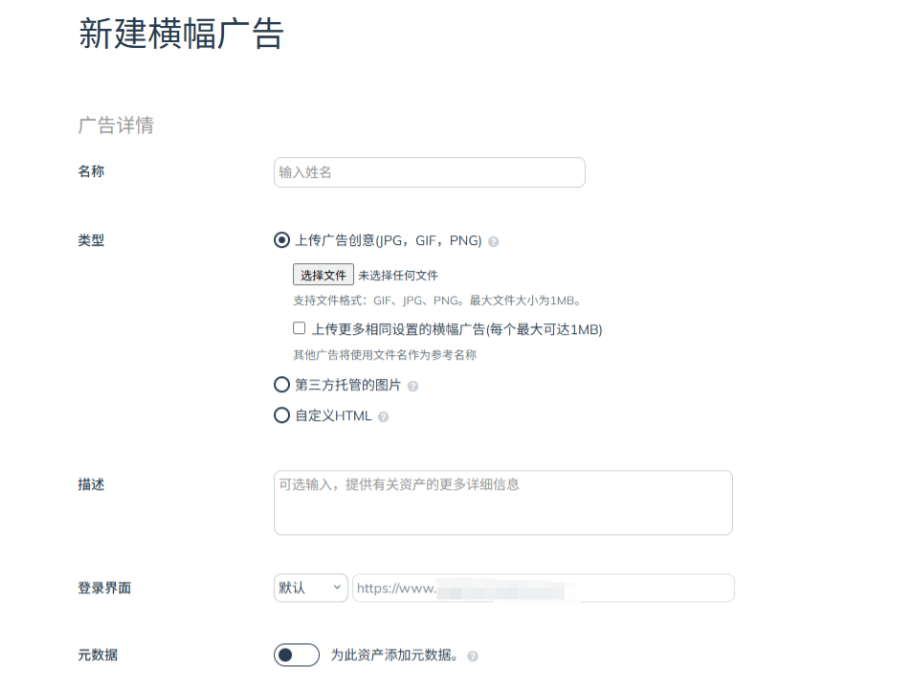The image size is (904, 680).
Task: Tick the 上传更多相同设置的横幅广告 checkbox
Action: pos(299,328)
